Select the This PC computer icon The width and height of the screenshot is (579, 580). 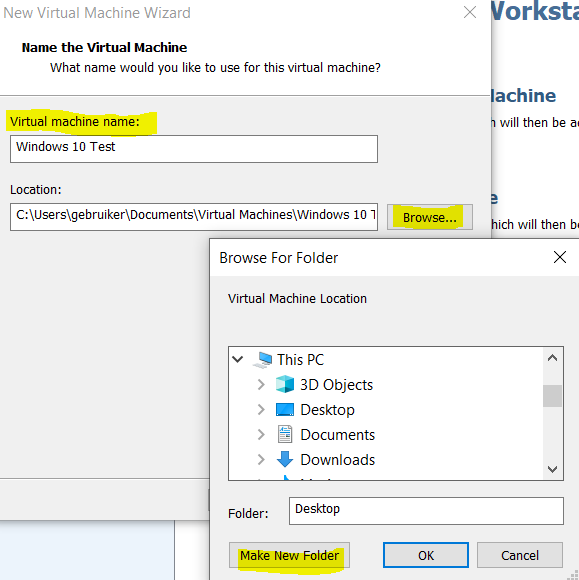click(263, 360)
